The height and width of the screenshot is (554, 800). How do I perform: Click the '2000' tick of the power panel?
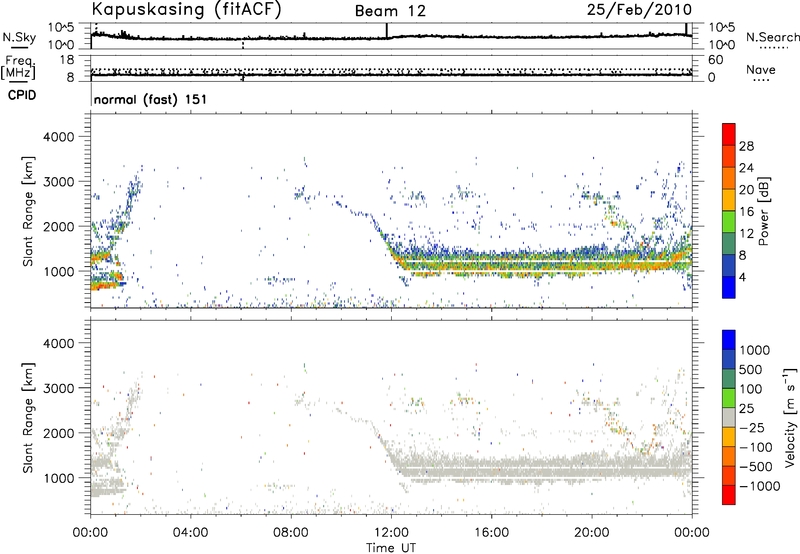[58, 226]
